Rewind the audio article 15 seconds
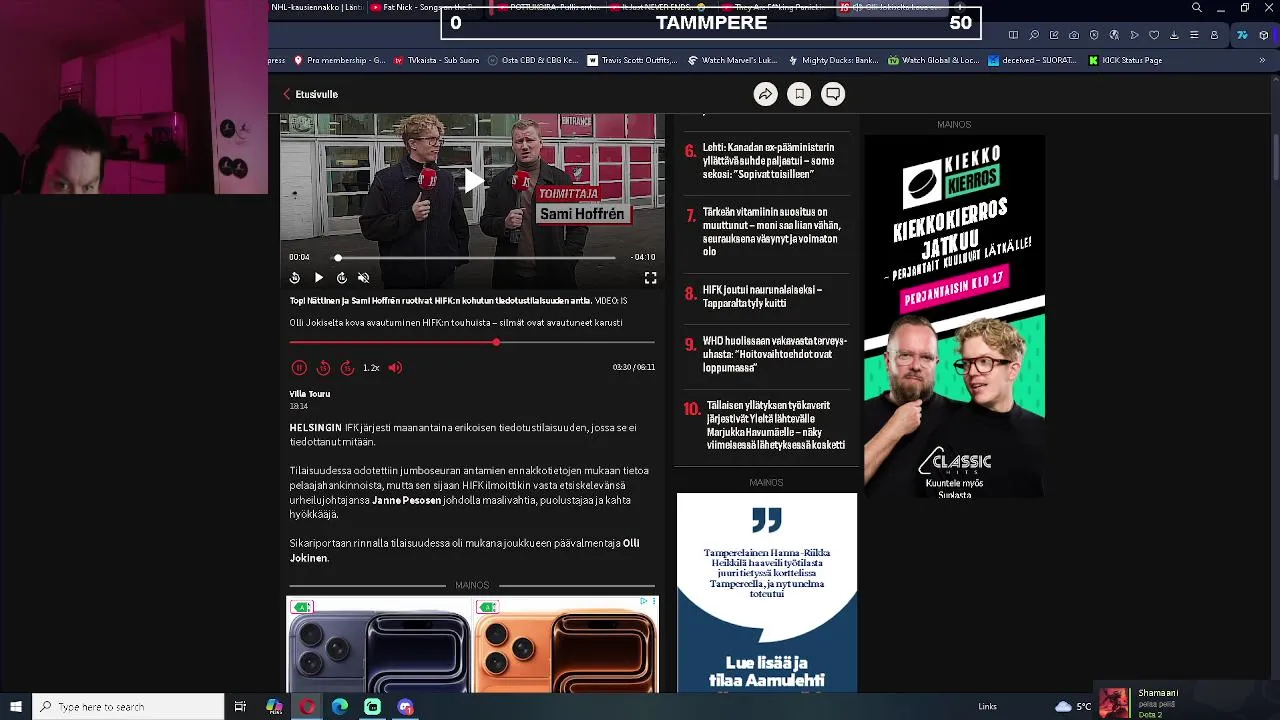Image resolution: width=1280 pixels, height=720 pixels. coord(323,368)
